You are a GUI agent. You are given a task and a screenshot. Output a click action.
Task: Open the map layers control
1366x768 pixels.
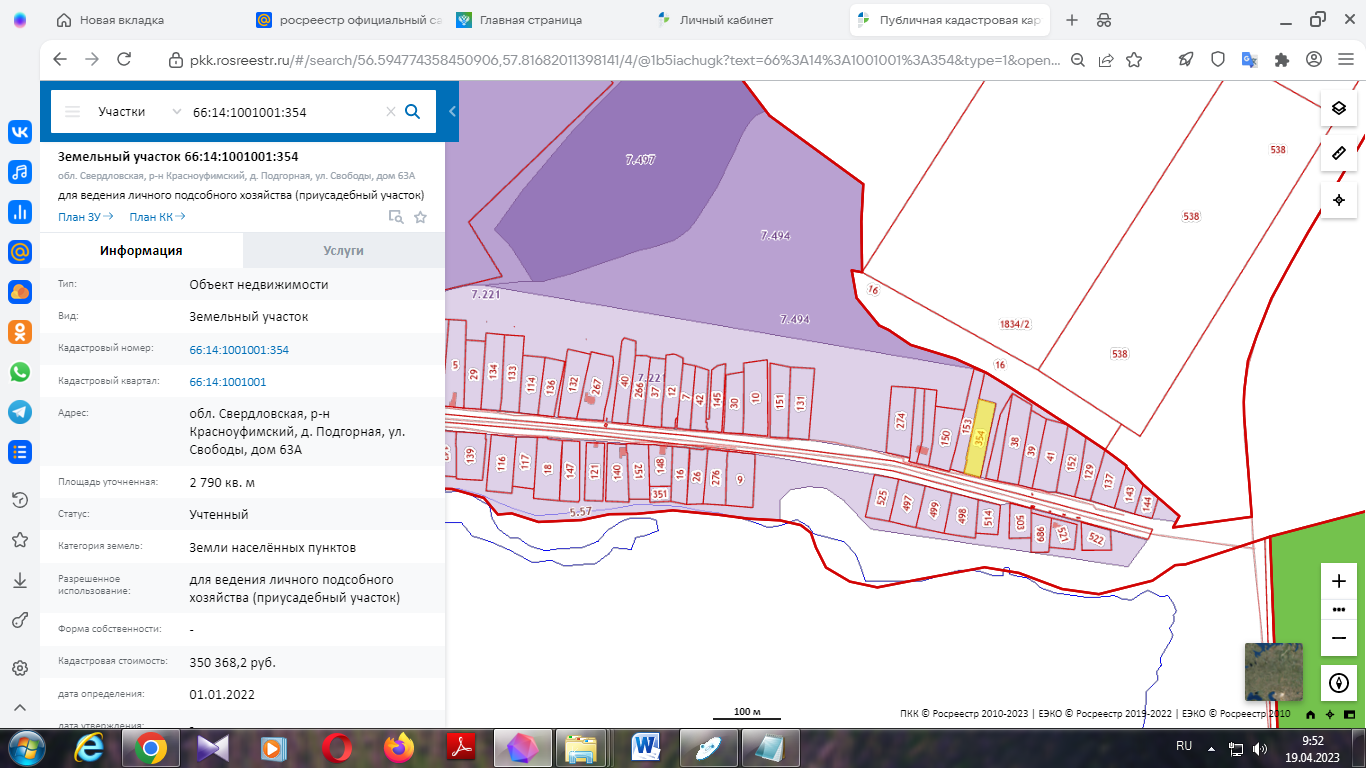pyautogui.click(x=1339, y=108)
